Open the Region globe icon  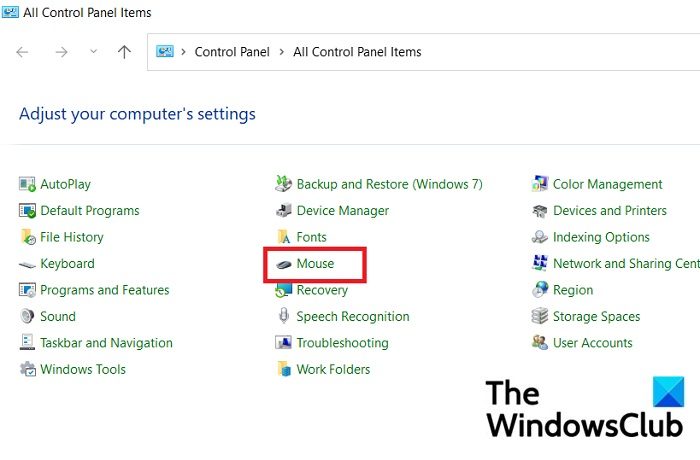coord(540,289)
